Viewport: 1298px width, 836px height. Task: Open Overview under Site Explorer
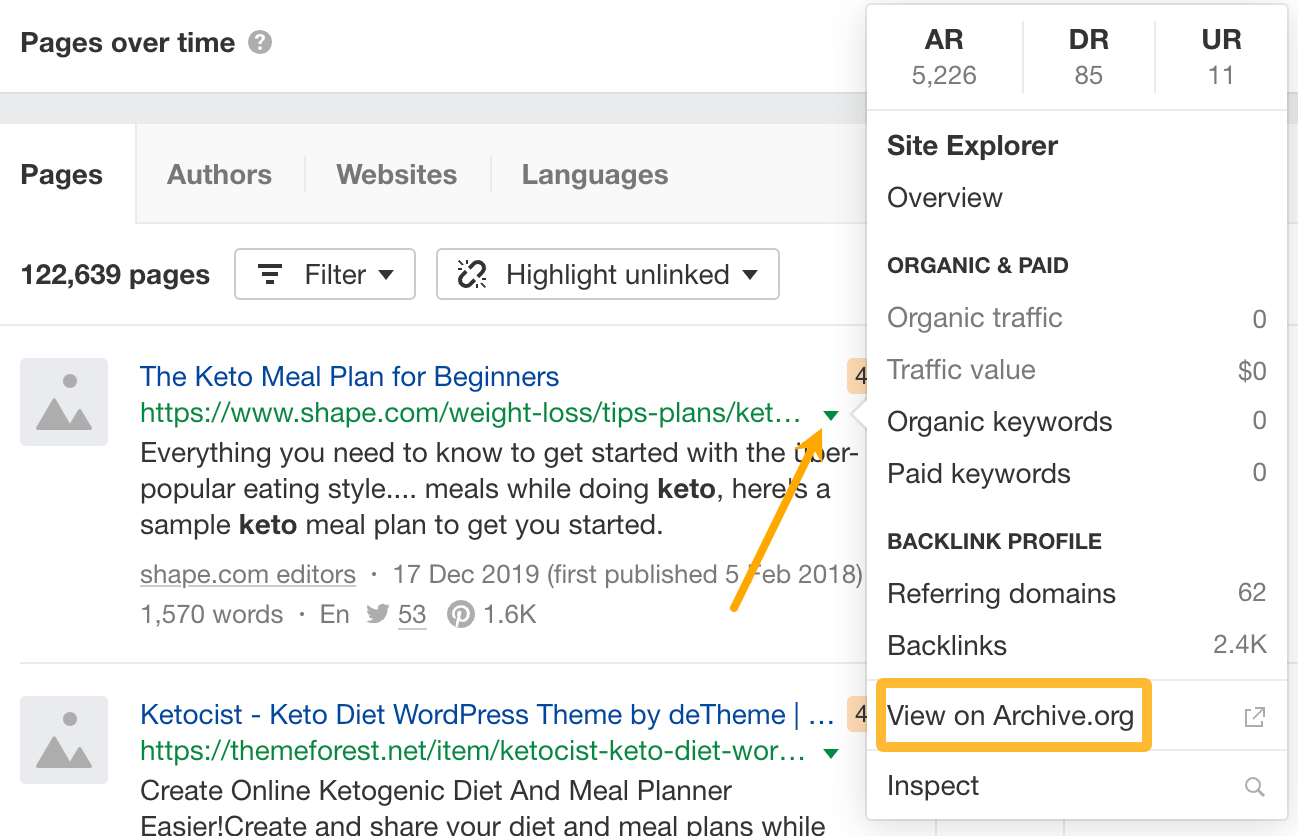coord(944,197)
